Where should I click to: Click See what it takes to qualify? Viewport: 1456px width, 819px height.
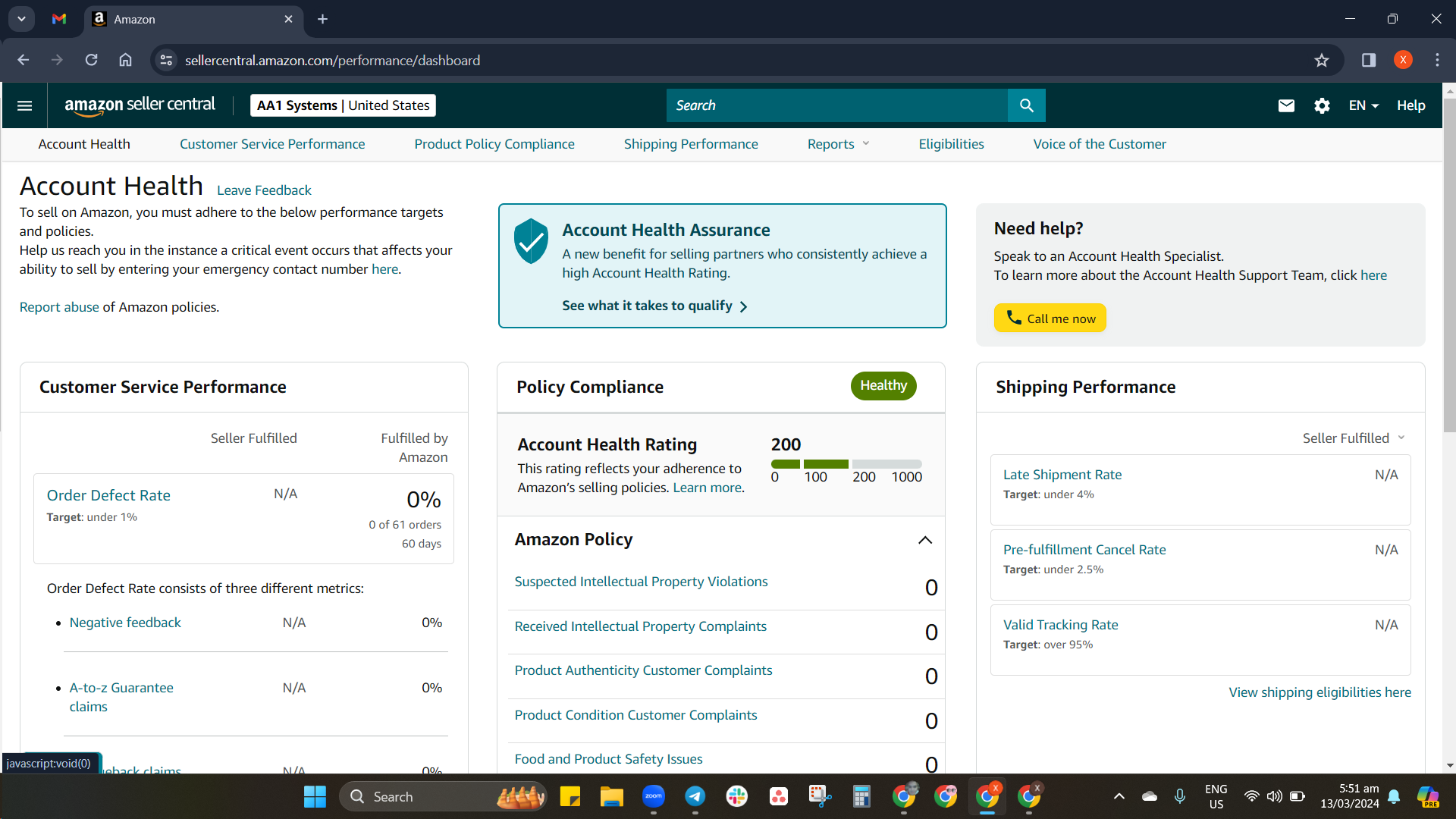(x=654, y=306)
